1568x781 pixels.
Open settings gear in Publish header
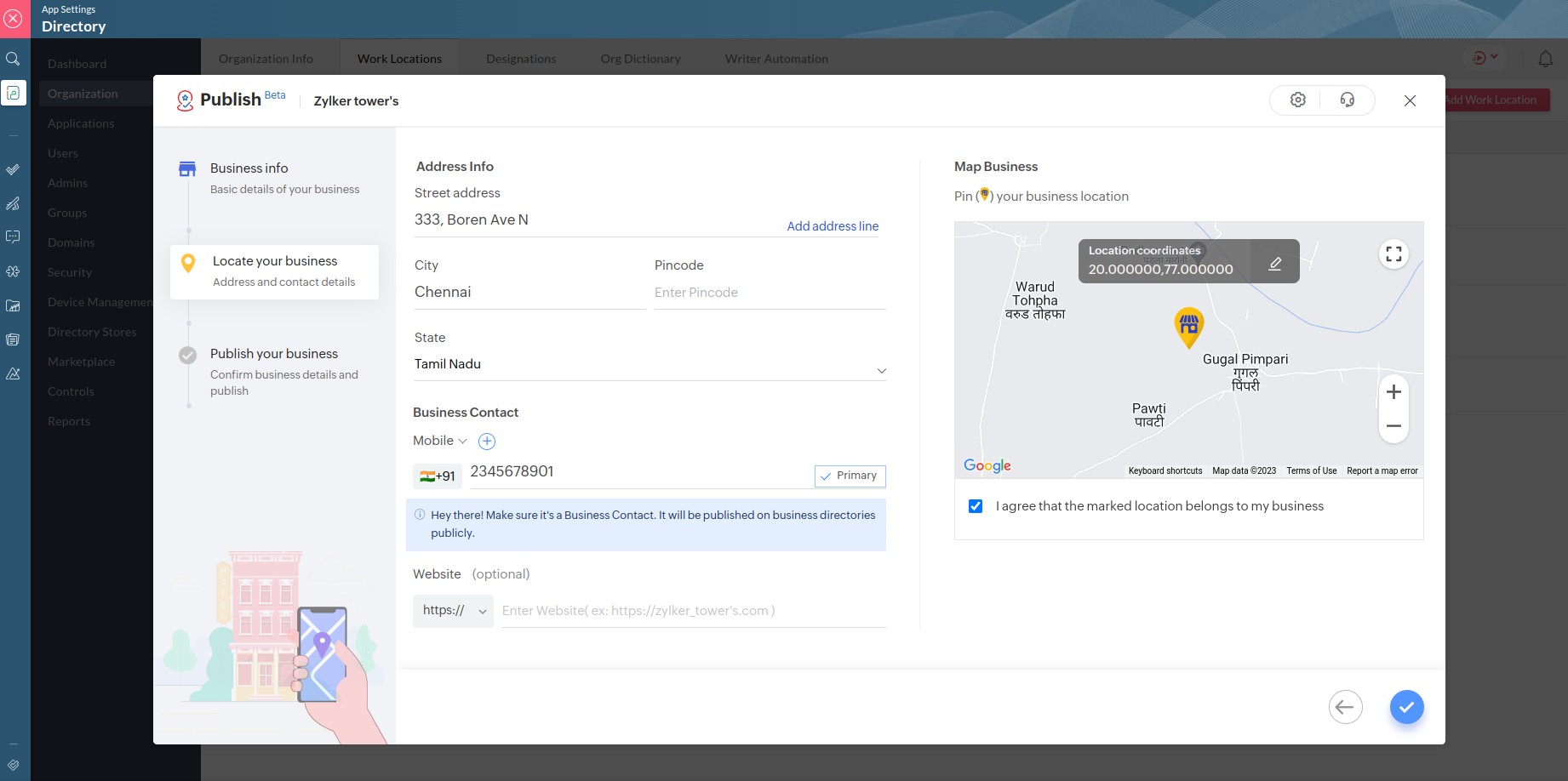1297,100
